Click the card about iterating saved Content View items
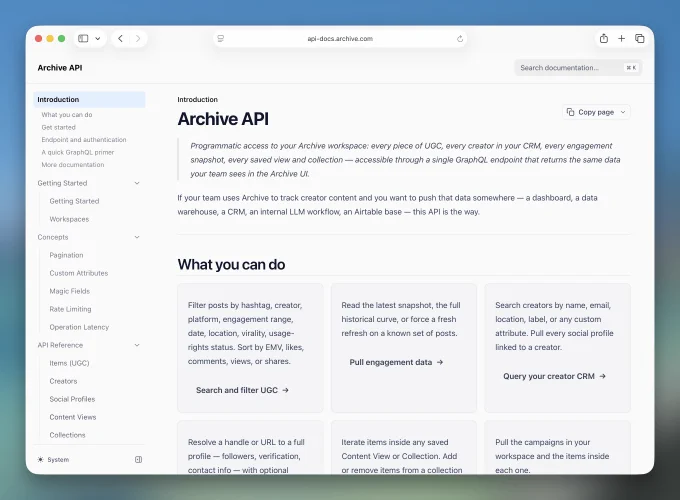 click(404, 447)
